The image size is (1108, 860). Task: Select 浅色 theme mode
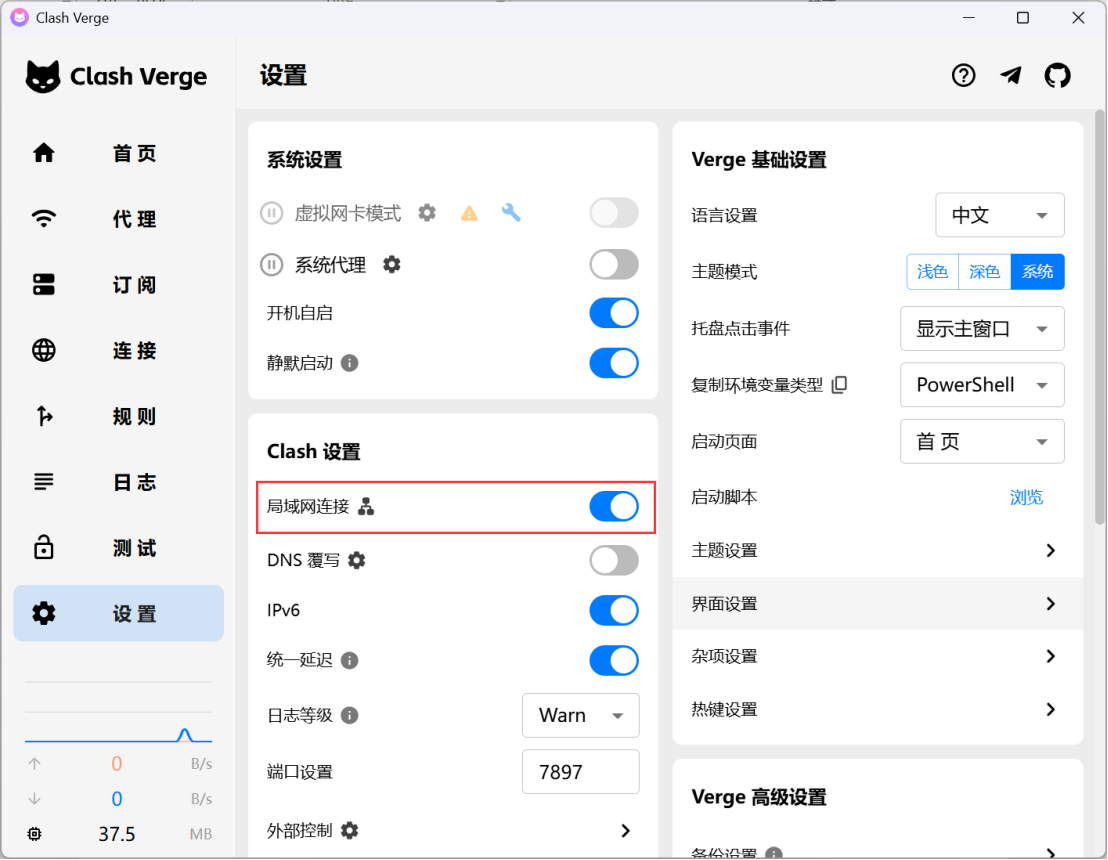point(932,271)
